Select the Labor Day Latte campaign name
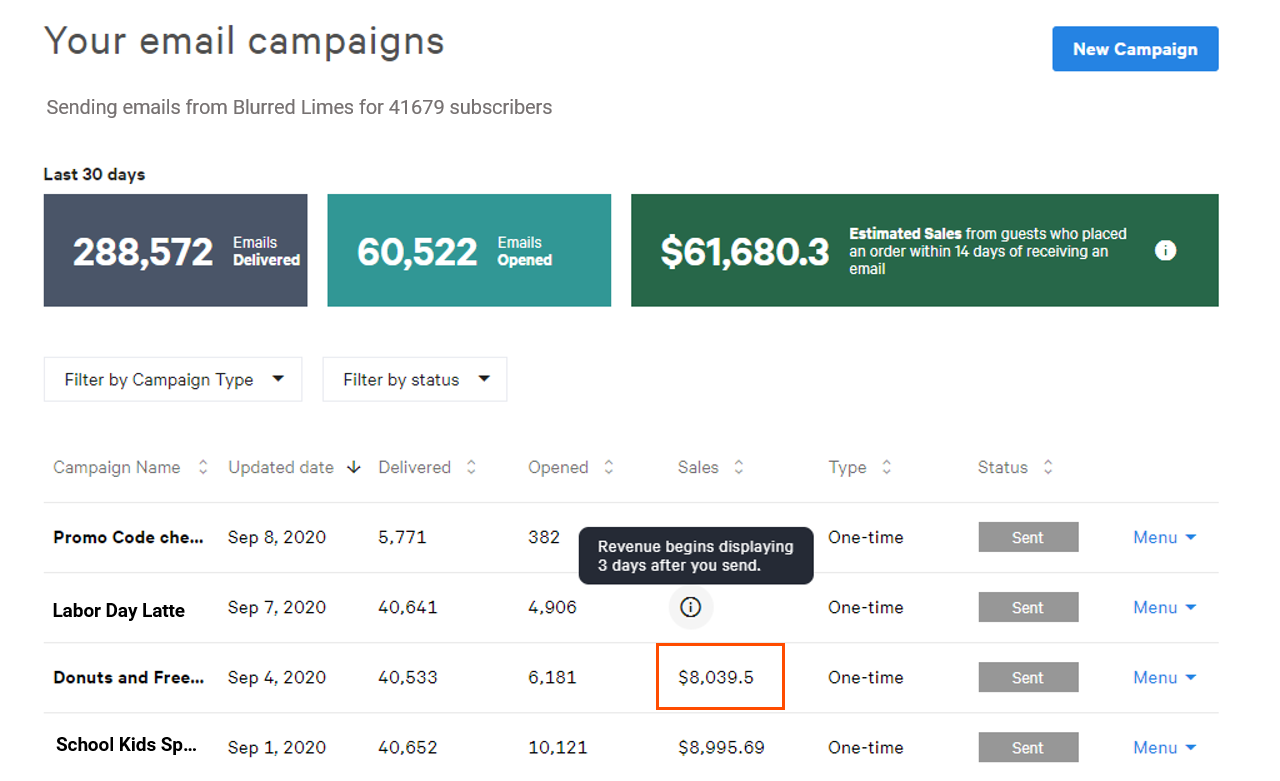 (x=118, y=610)
